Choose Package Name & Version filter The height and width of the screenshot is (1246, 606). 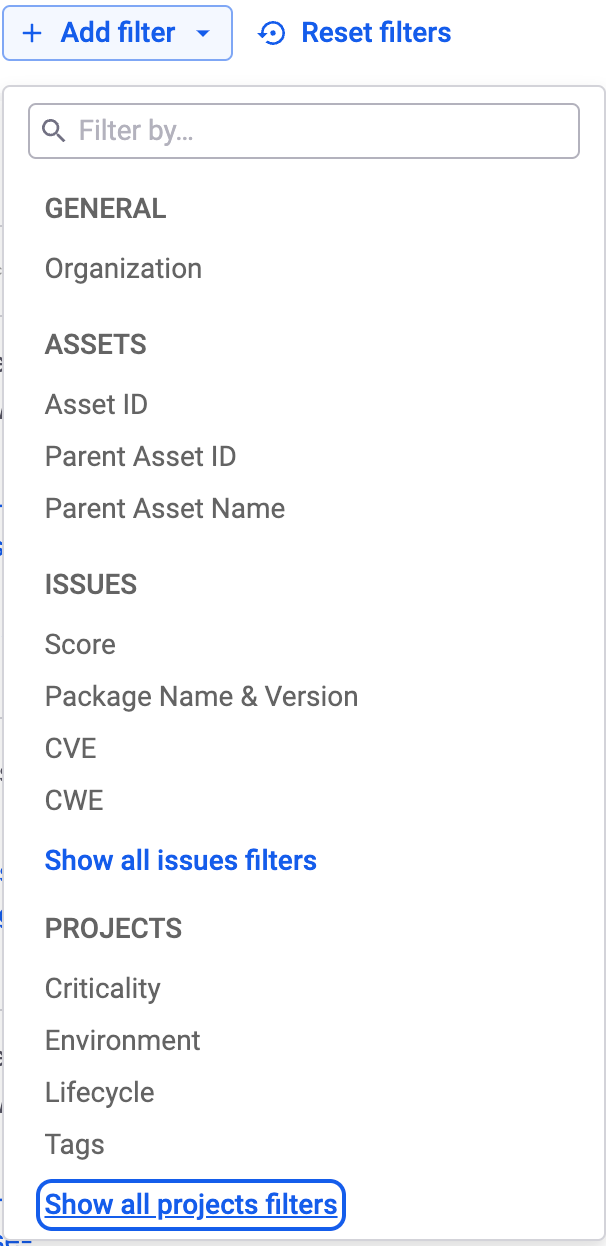[201, 696]
